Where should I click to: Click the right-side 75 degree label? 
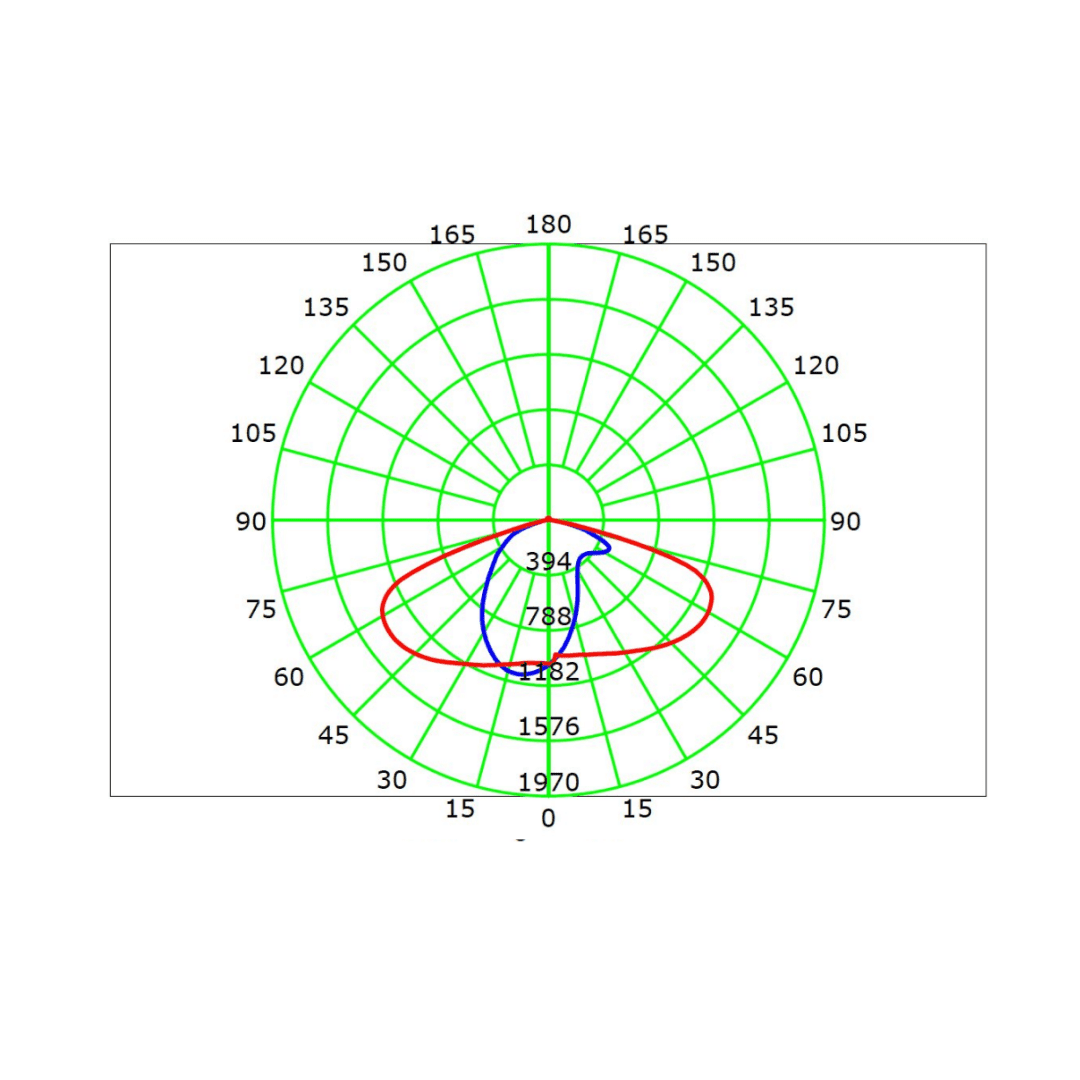[x=836, y=610]
